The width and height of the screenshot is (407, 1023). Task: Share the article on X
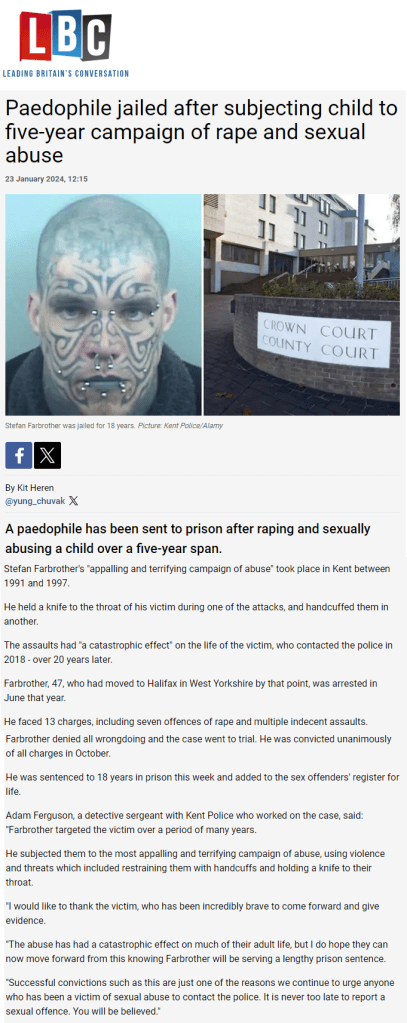[48, 455]
